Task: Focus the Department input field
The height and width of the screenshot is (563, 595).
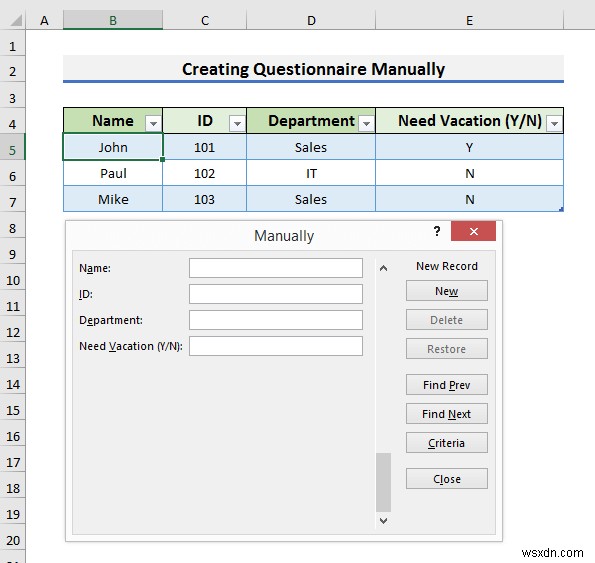Action: pyautogui.click(x=276, y=320)
